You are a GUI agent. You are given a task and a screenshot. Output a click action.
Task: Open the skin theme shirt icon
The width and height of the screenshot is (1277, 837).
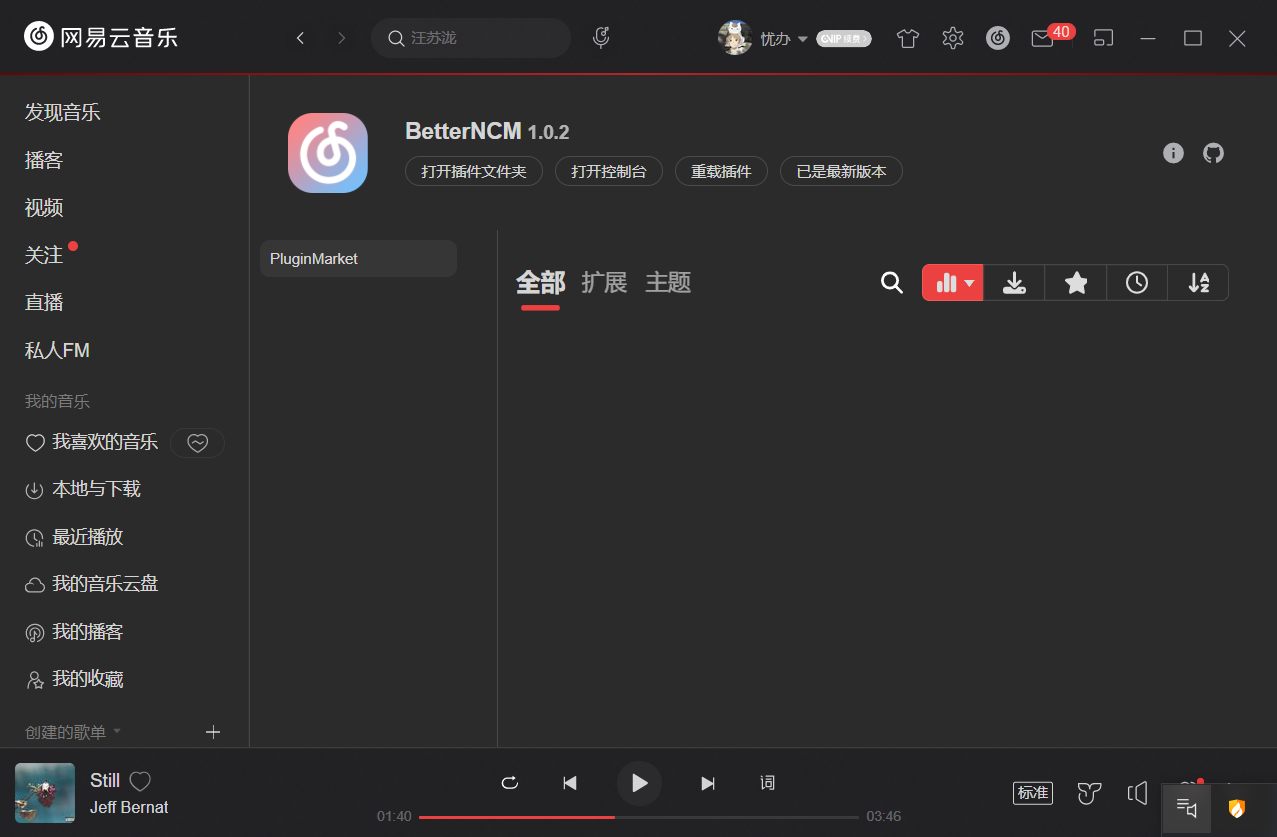908,38
